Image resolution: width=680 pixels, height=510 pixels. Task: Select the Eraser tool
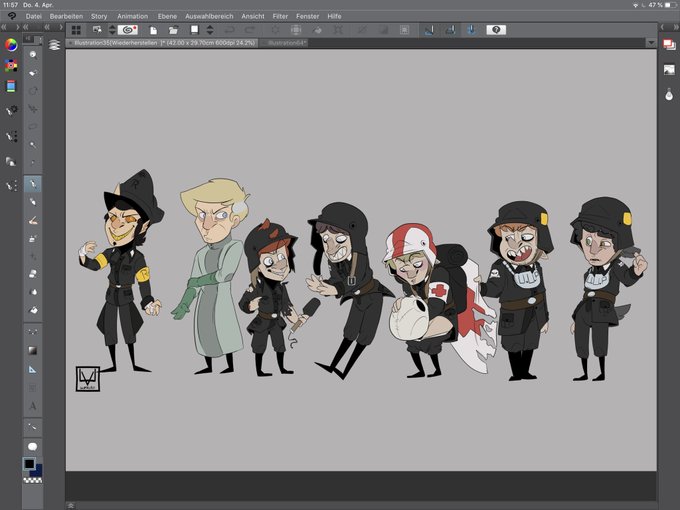[33, 274]
